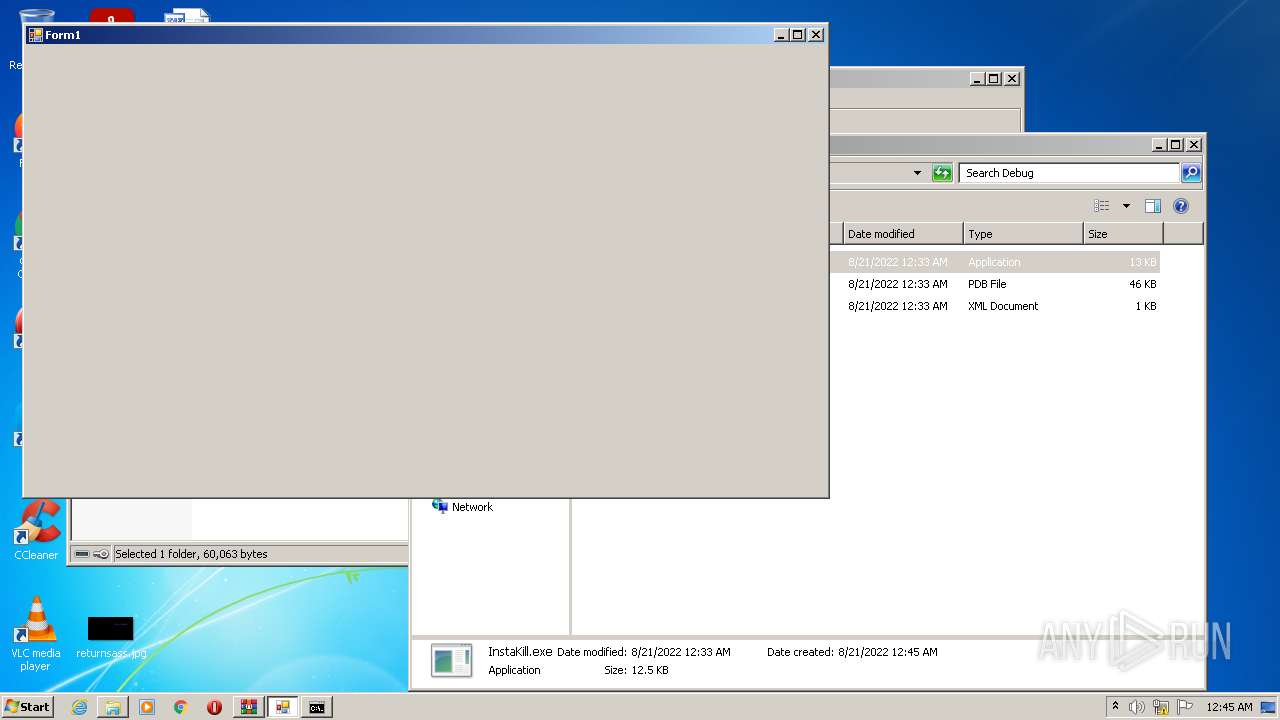This screenshot has height=720, width=1280.
Task: Click in the Search Debug field
Action: click(1069, 173)
